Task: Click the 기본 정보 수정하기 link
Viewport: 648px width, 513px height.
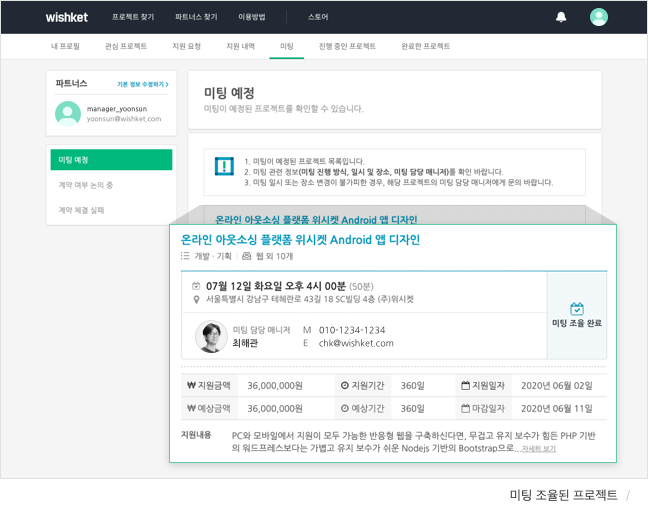Action: point(142,85)
